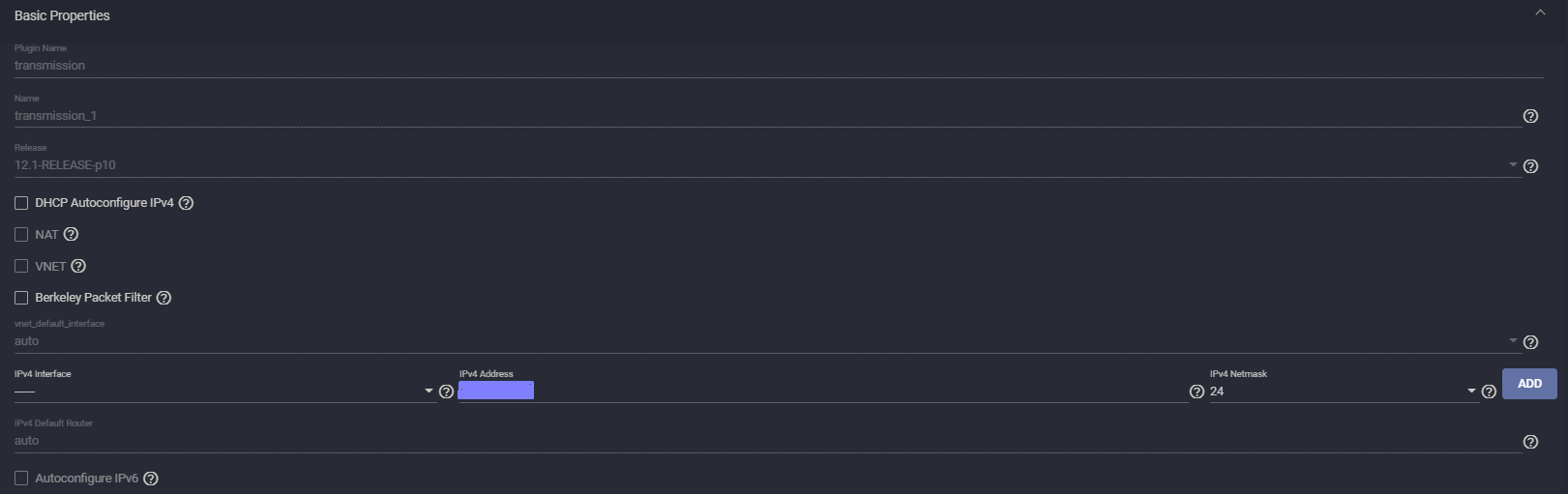Open help tooltip for Name field
This screenshot has height=494, width=1568.
point(1530,116)
